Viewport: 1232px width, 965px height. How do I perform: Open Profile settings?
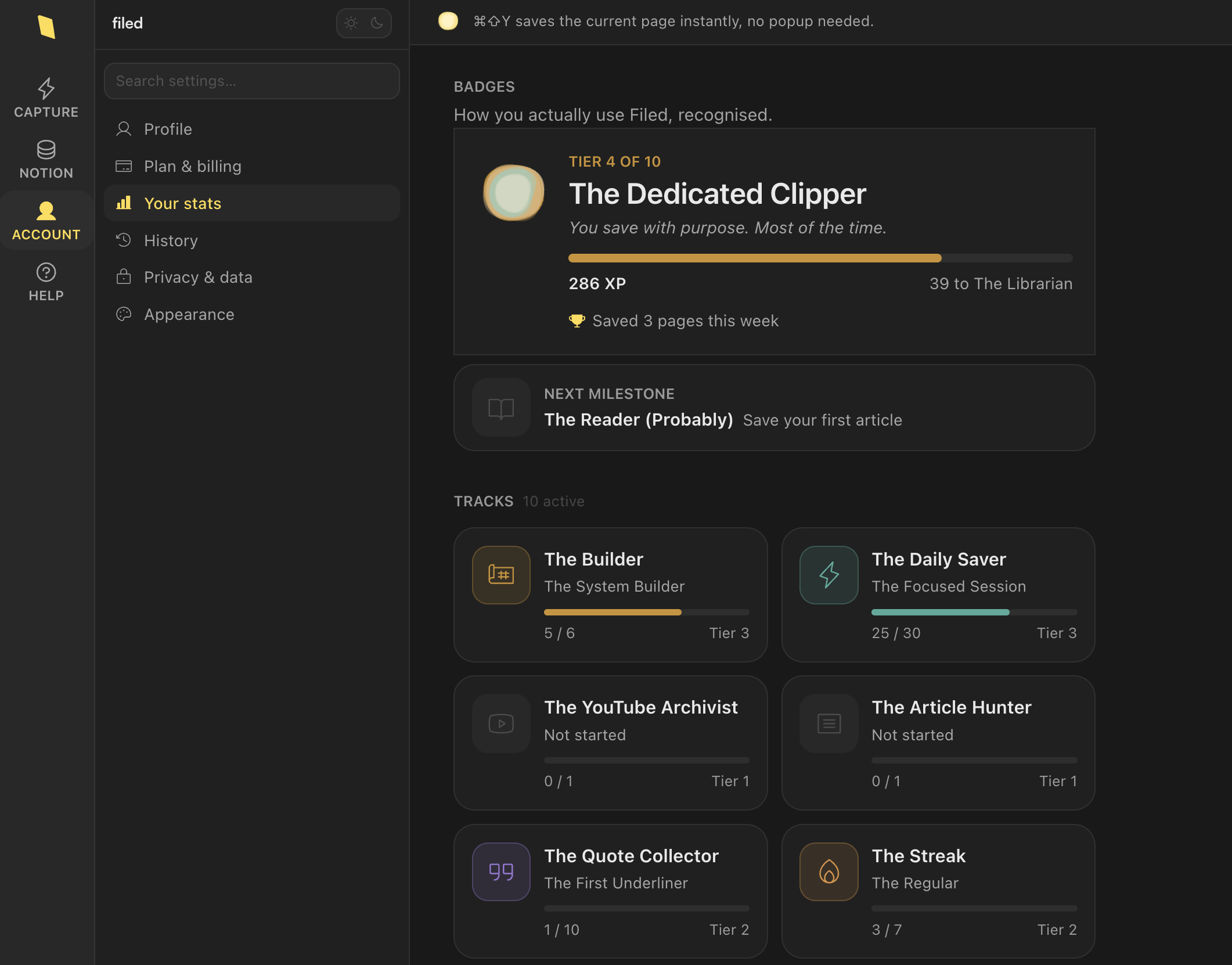tap(252, 129)
